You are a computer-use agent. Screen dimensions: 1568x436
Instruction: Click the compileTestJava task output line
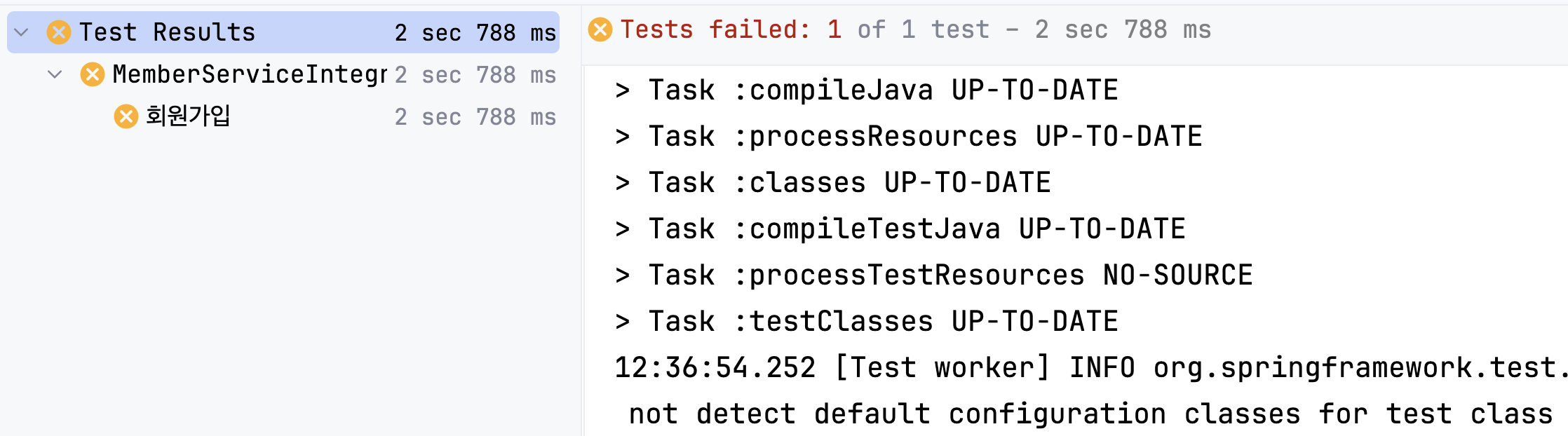(900, 229)
